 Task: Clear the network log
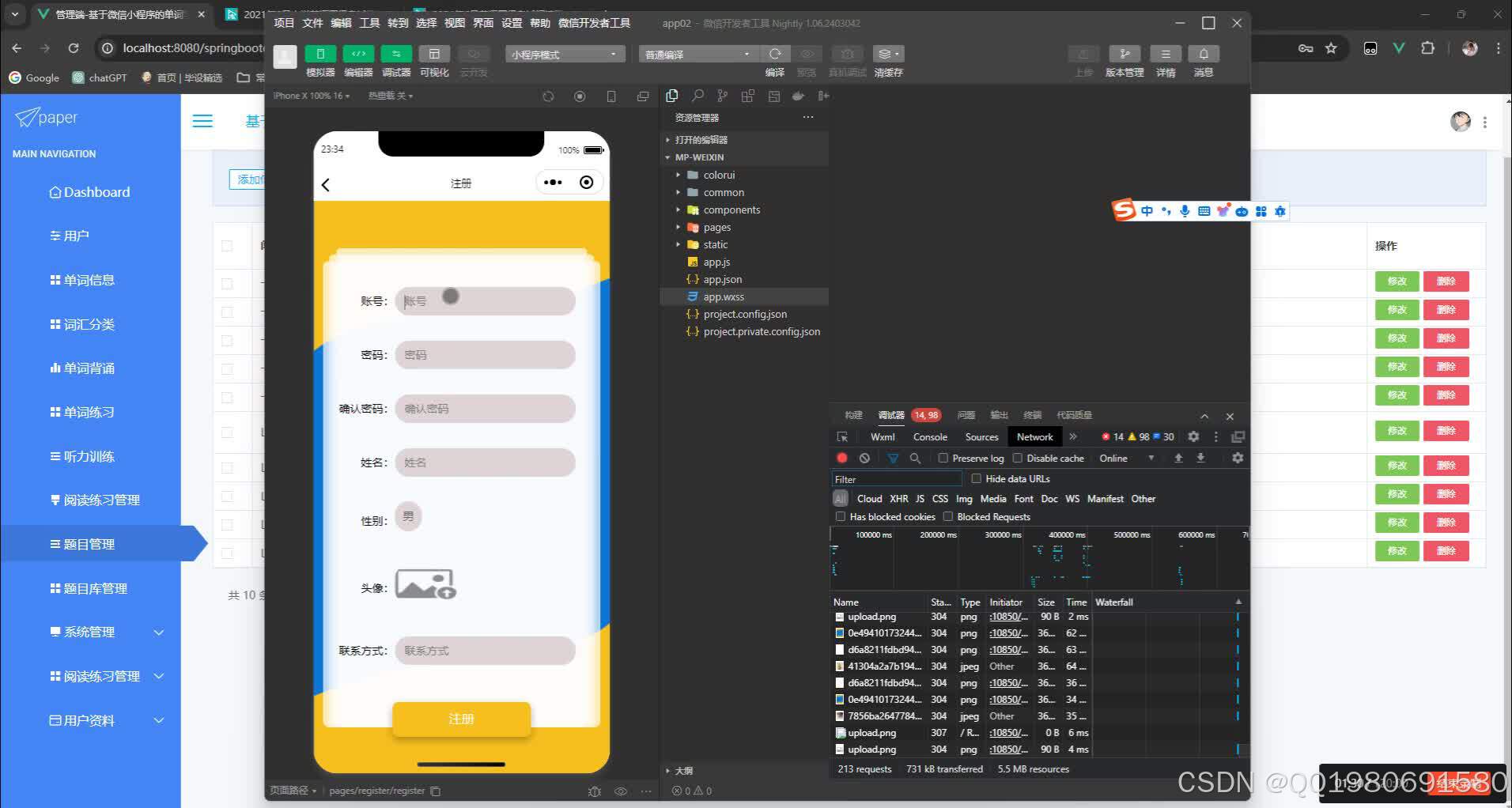[x=864, y=458]
